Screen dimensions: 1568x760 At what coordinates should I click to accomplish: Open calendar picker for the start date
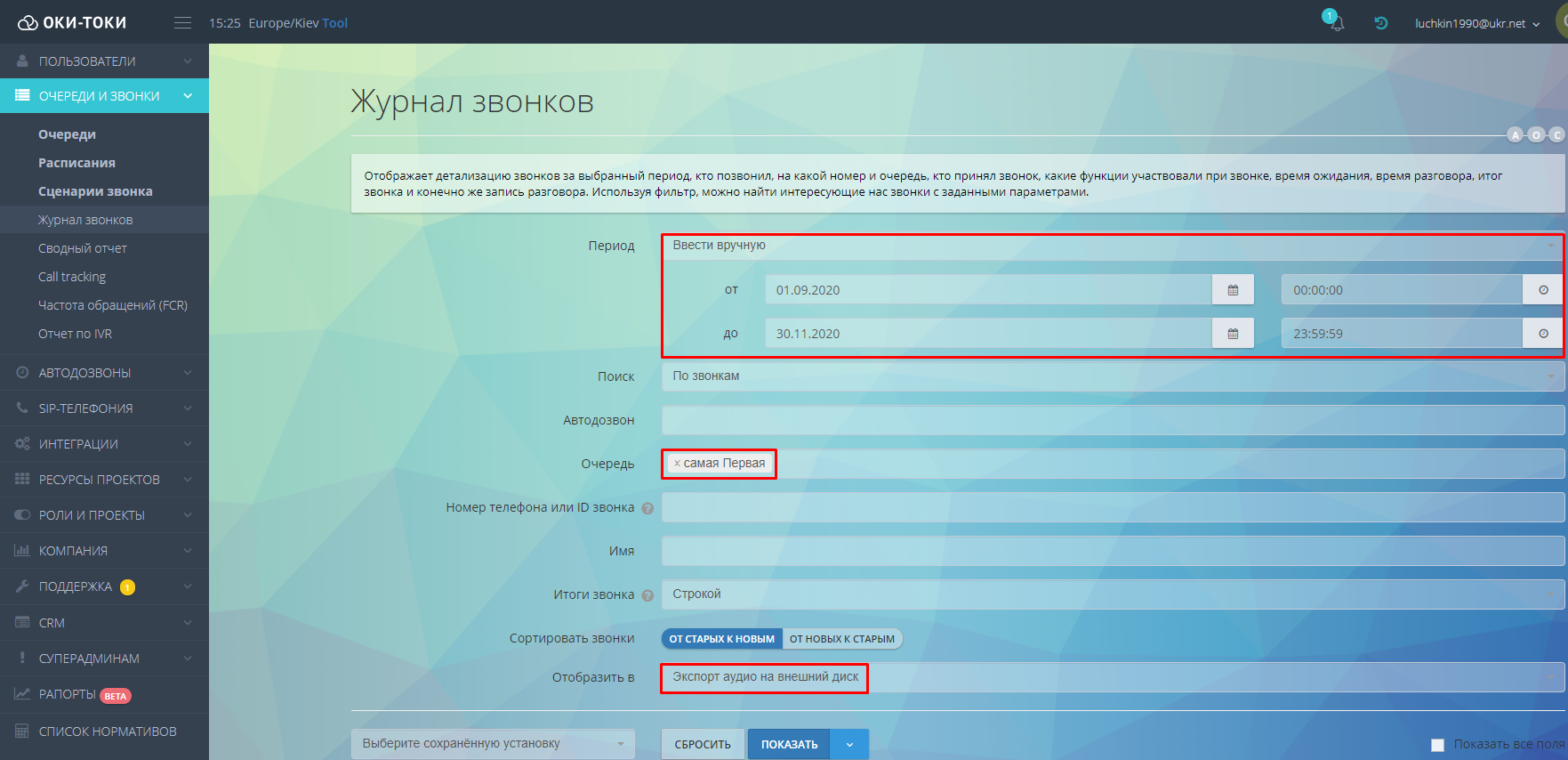point(1233,290)
